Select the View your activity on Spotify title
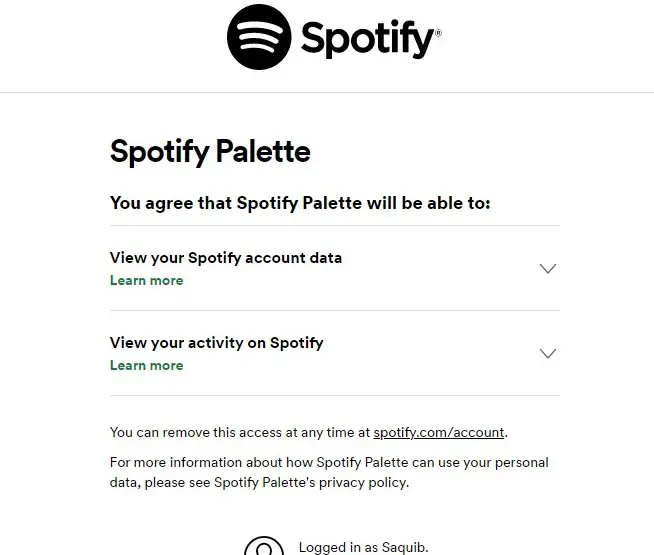 pyautogui.click(x=216, y=343)
